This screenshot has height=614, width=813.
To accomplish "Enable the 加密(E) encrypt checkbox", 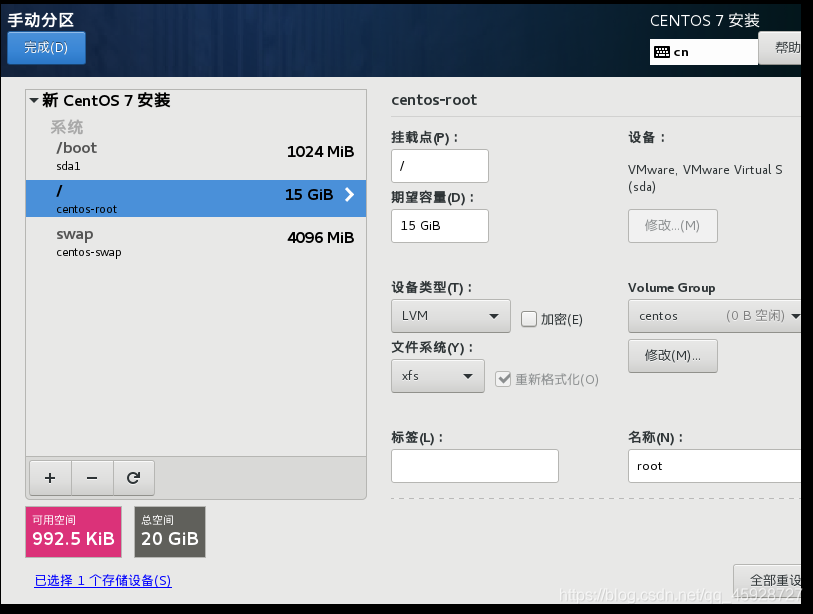I will (x=529, y=319).
